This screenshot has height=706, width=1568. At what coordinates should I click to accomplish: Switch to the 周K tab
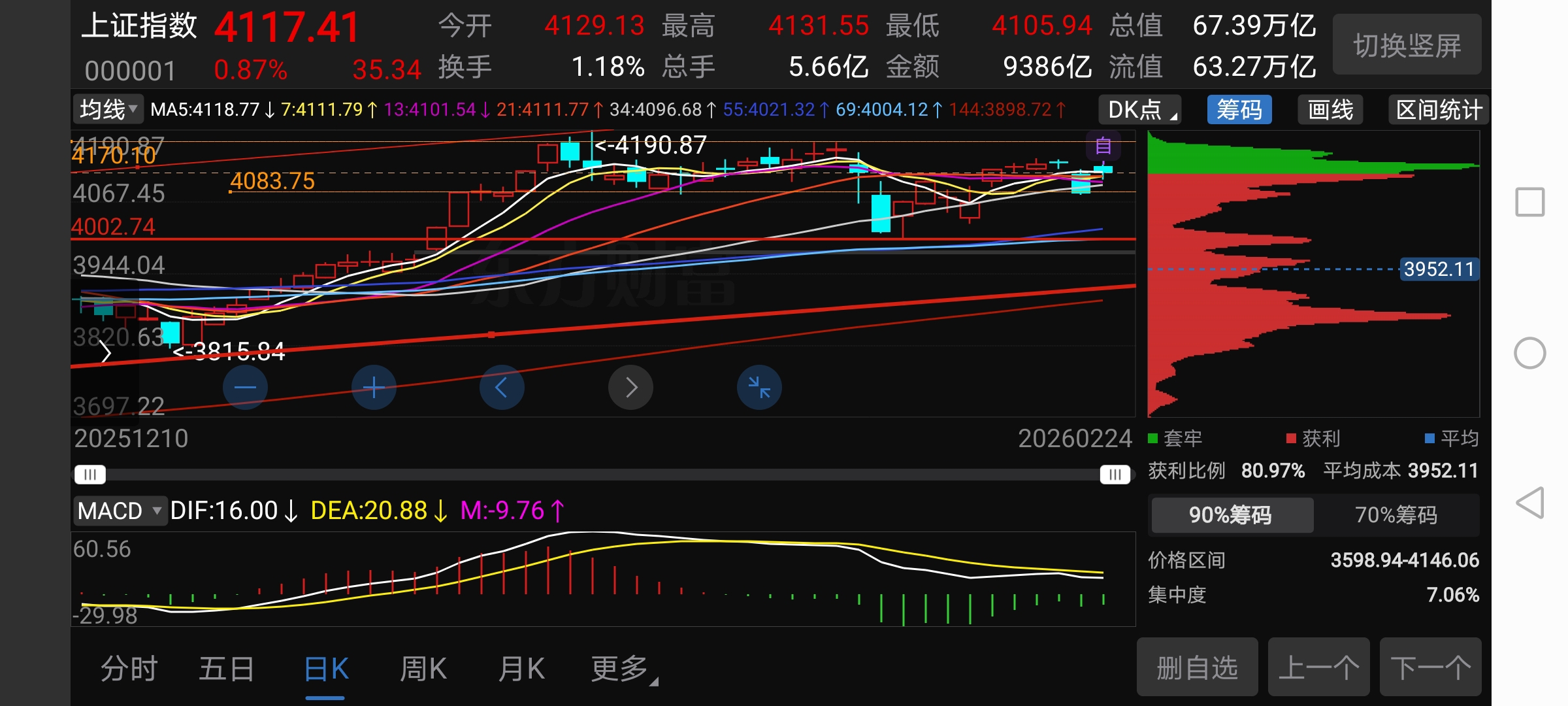(423, 669)
